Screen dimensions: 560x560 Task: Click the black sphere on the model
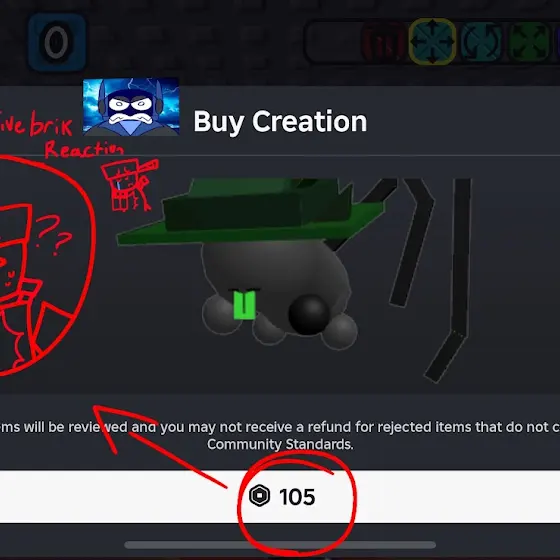pos(309,315)
